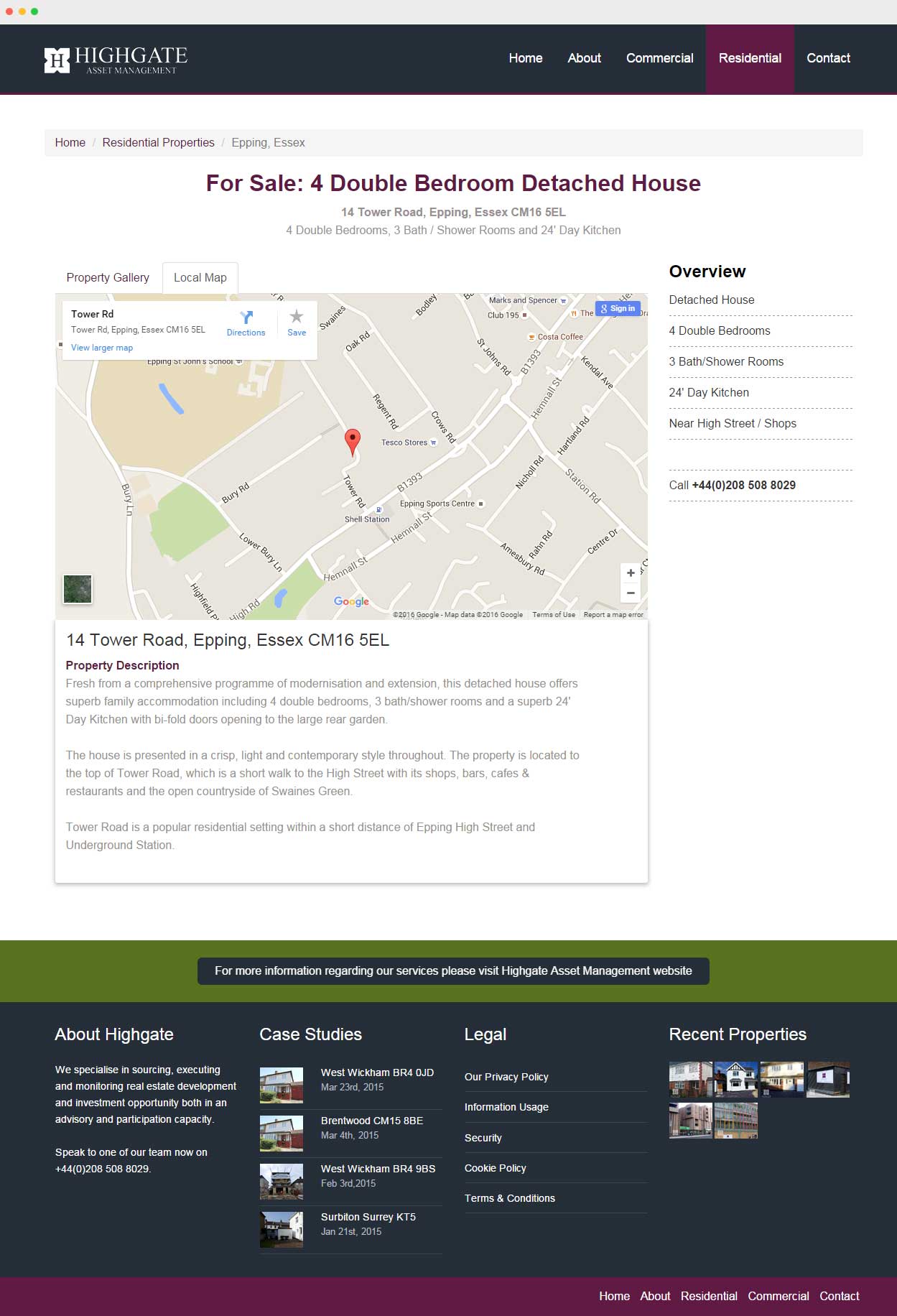Open Information Usage link
Image resolution: width=897 pixels, height=1316 pixels.
[x=506, y=1107]
